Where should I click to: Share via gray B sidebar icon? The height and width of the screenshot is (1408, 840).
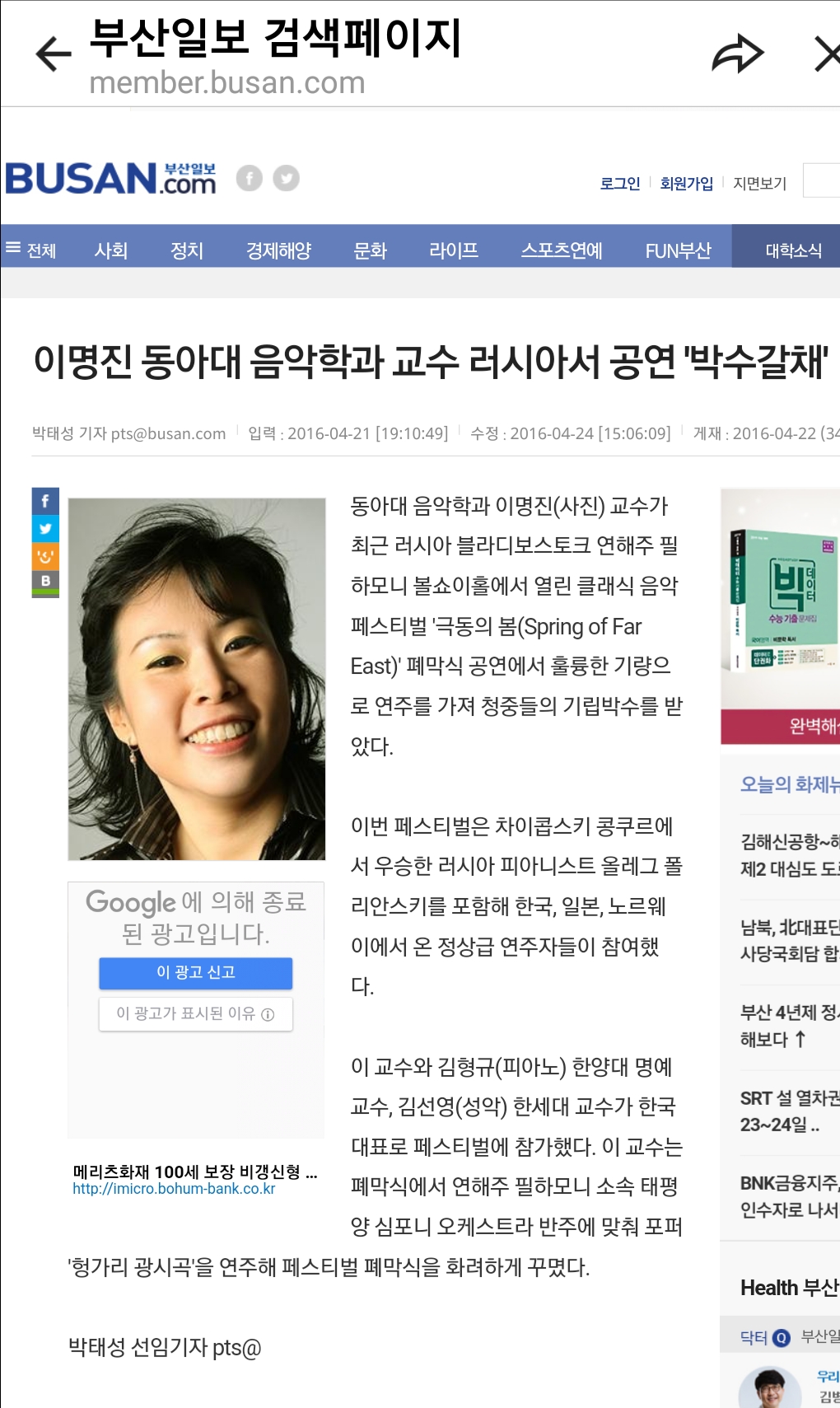pos(45,582)
